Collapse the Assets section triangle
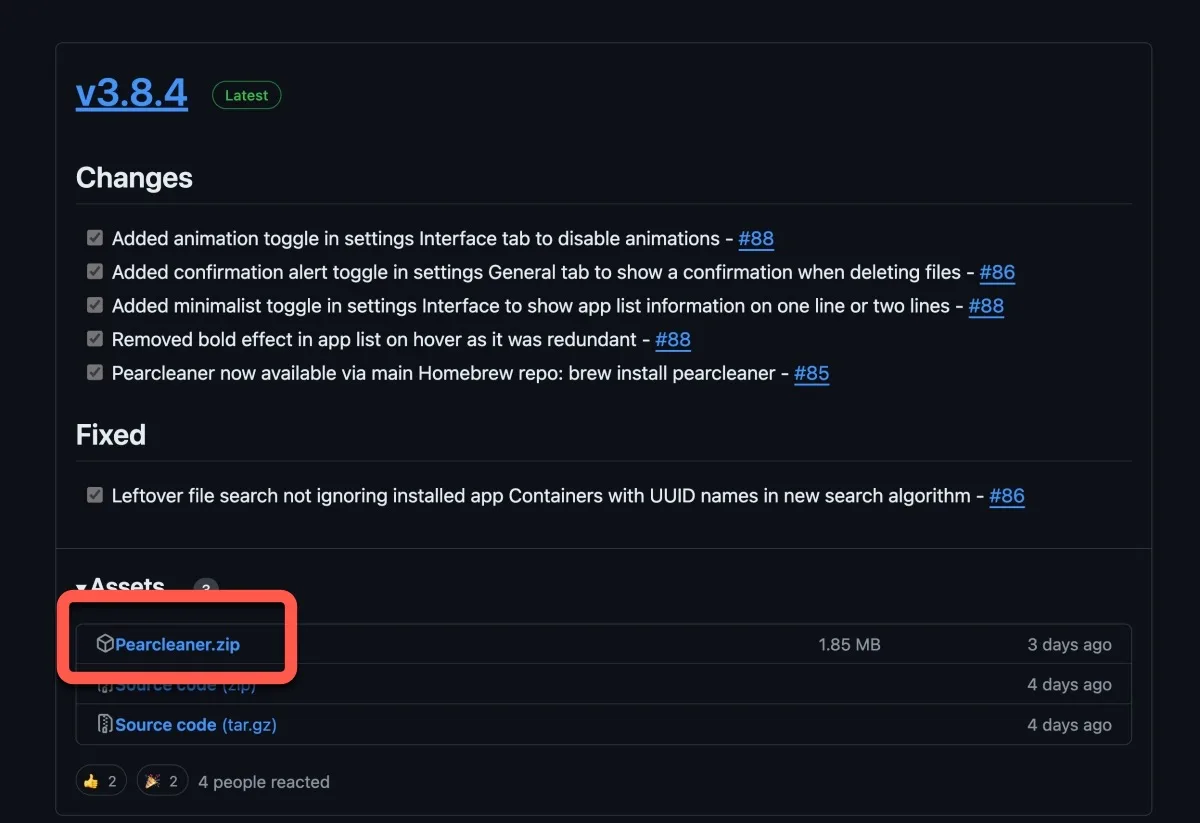The width and height of the screenshot is (1200, 823). point(82,587)
